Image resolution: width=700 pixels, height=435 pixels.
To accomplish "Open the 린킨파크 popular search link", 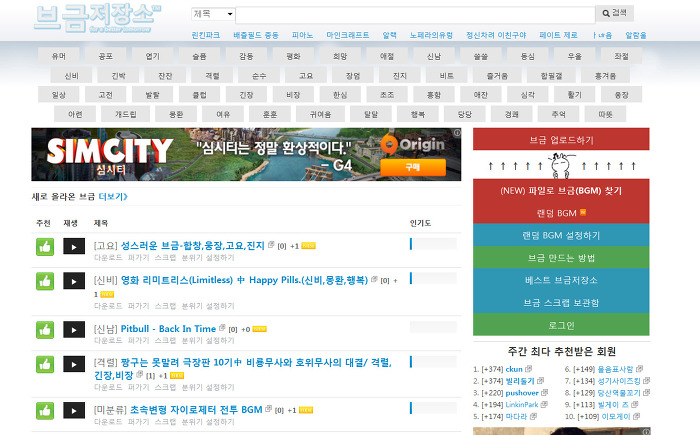I will tap(206, 35).
